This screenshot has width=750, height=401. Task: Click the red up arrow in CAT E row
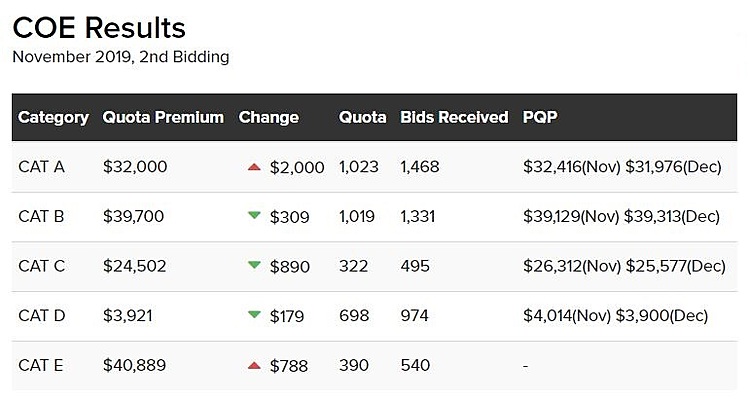tap(254, 366)
